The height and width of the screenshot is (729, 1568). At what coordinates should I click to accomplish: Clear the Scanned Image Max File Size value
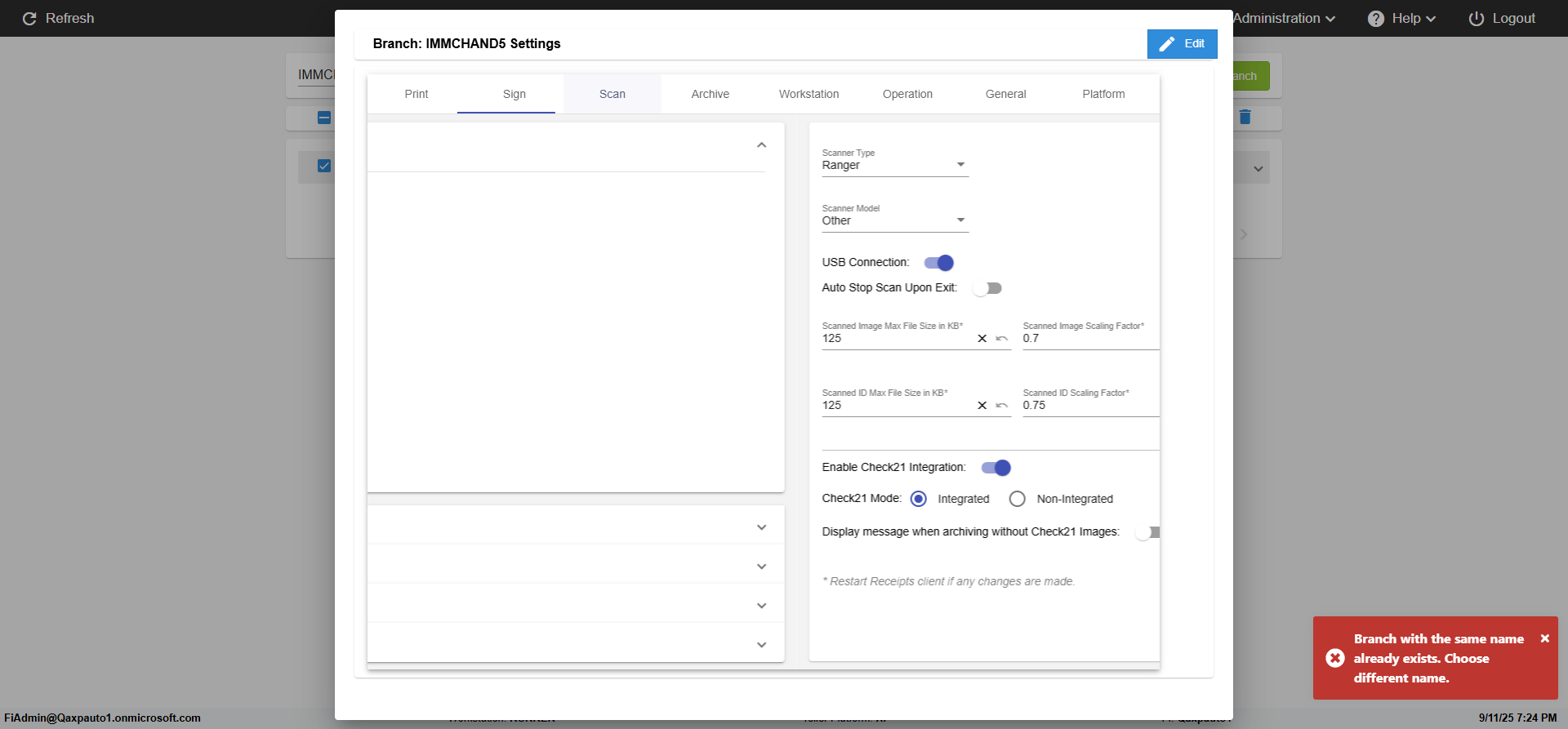point(982,339)
